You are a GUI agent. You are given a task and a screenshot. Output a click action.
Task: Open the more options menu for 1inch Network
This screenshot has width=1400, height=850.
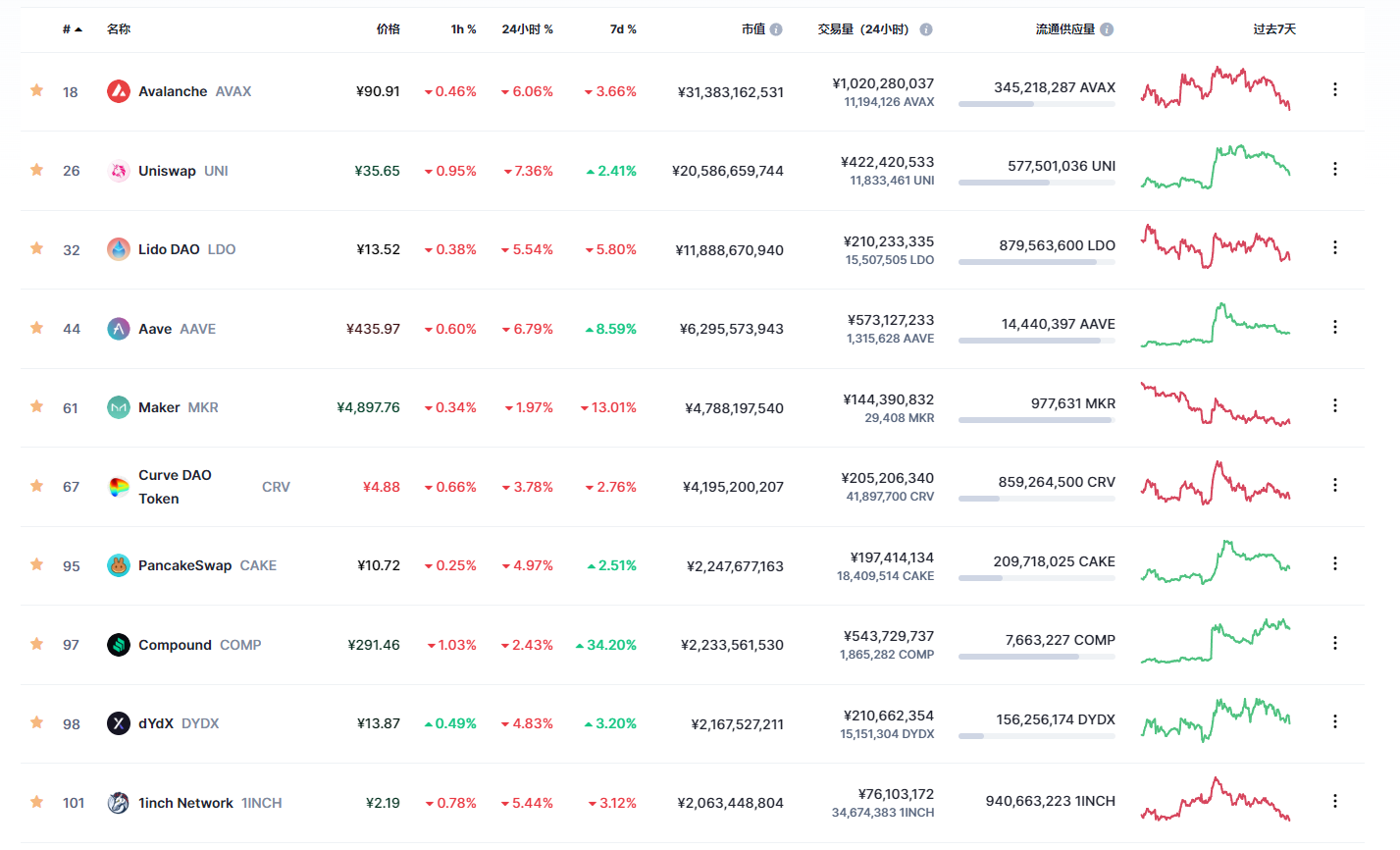coord(1334,801)
